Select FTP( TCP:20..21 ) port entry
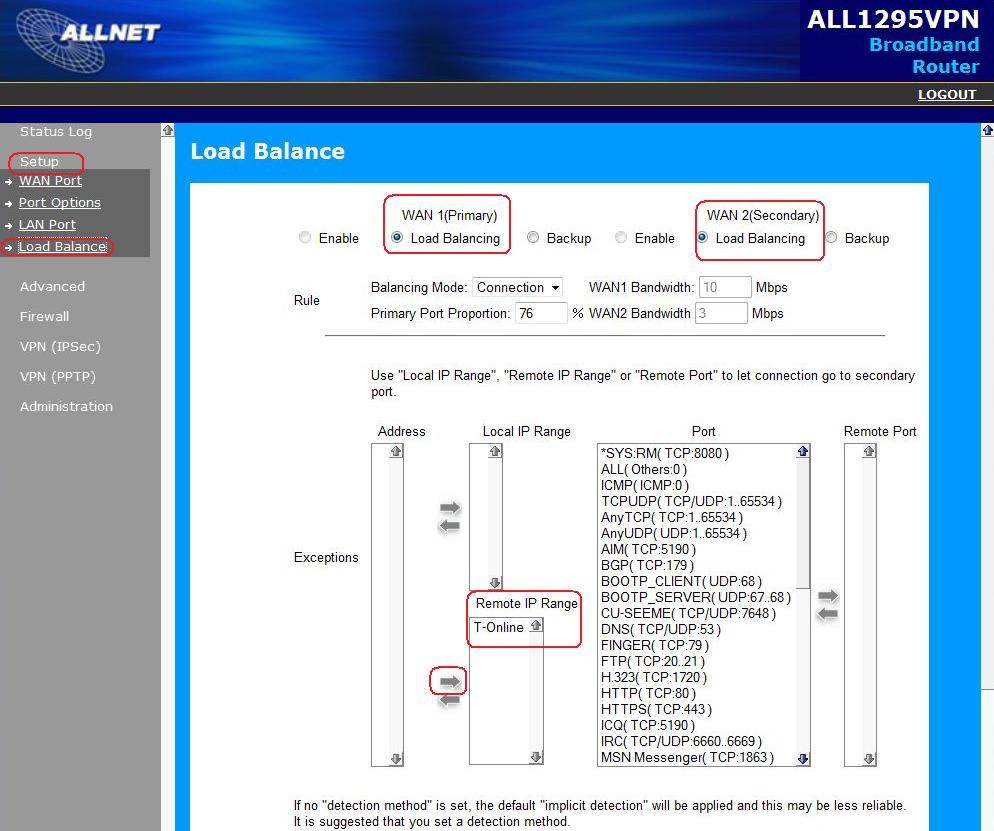 pos(653,661)
